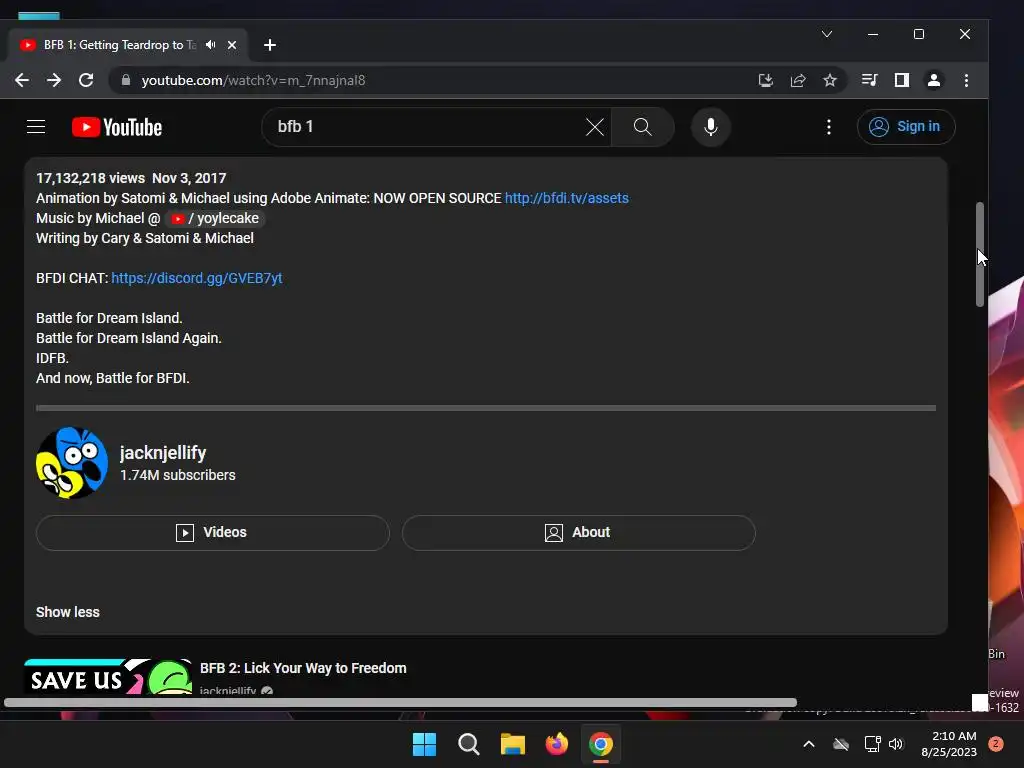
Task: Open Windows Start menu
Action: coord(424,744)
